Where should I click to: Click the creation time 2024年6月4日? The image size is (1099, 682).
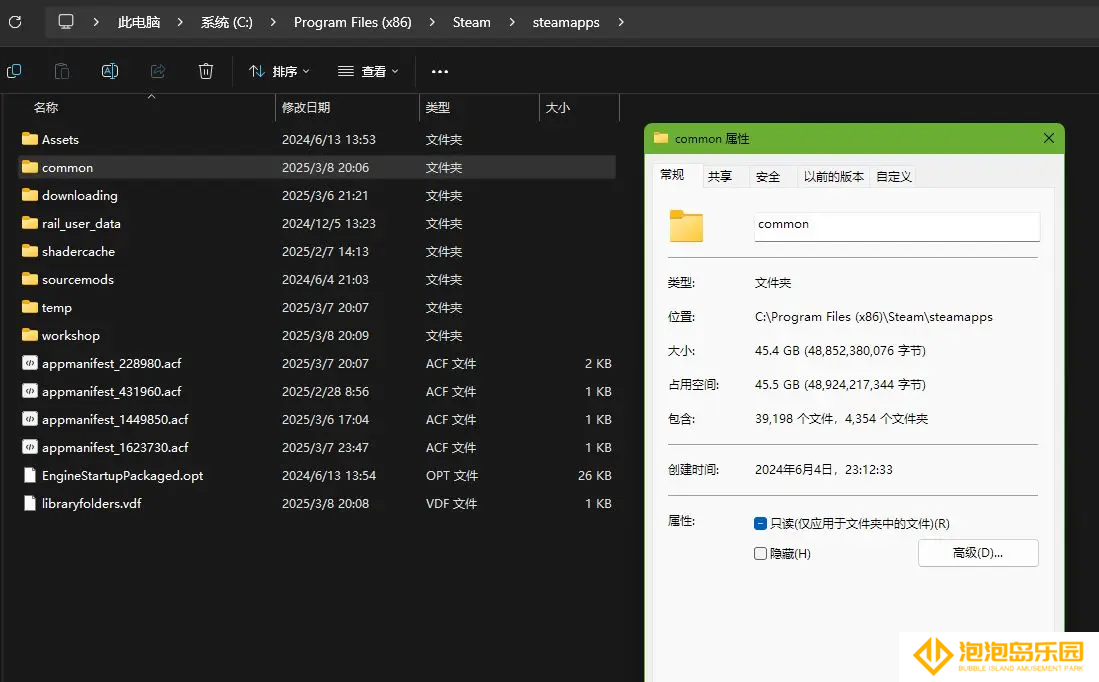click(x=824, y=470)
